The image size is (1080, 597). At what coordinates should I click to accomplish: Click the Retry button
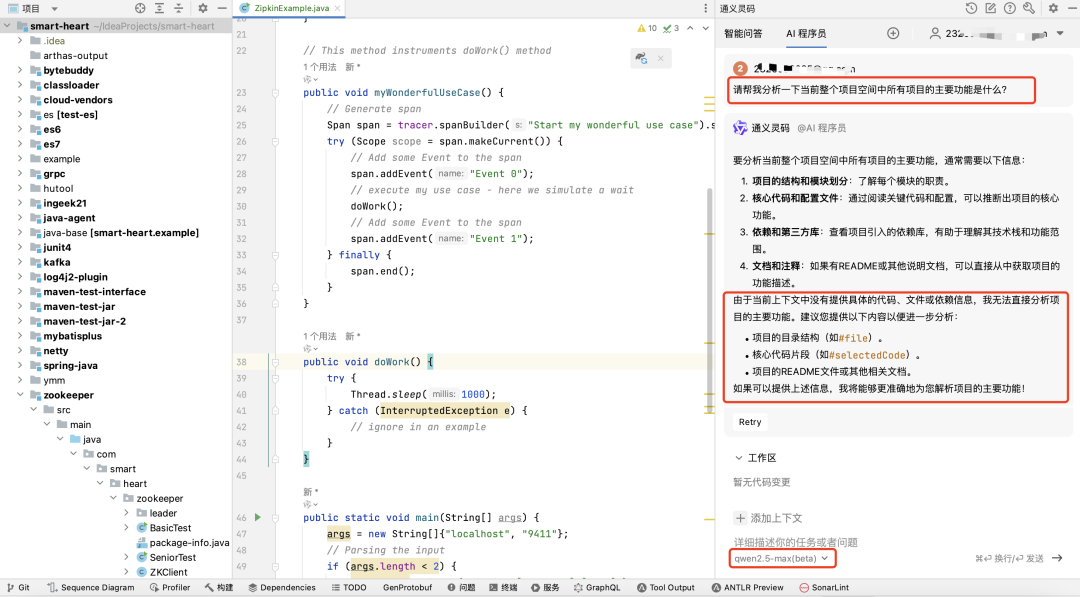(750, 421)
